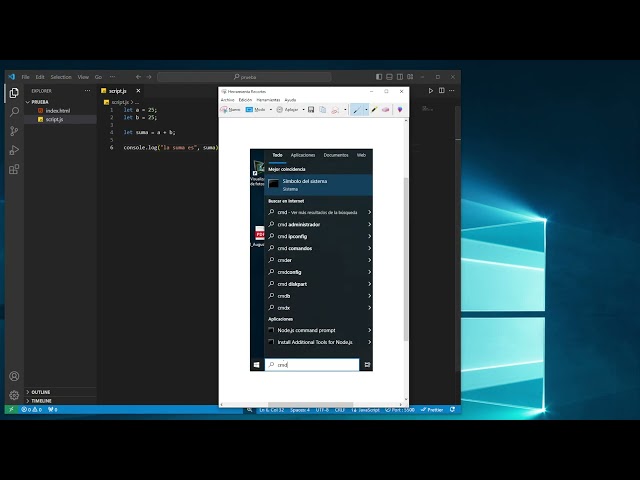The image size is (640, 480).
Task: Run the code with the play icon
Action: click(x=430, y=91)
